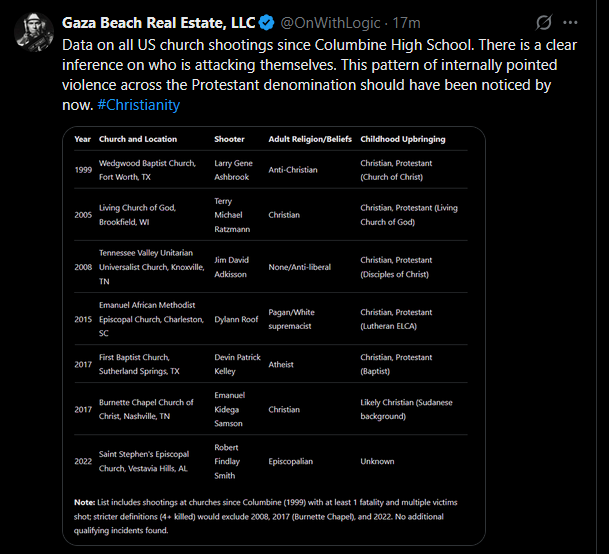This screenshot has width=609, height=554.
Task: Click the Adult Religion/Beliefs column header
Action: 310,139
